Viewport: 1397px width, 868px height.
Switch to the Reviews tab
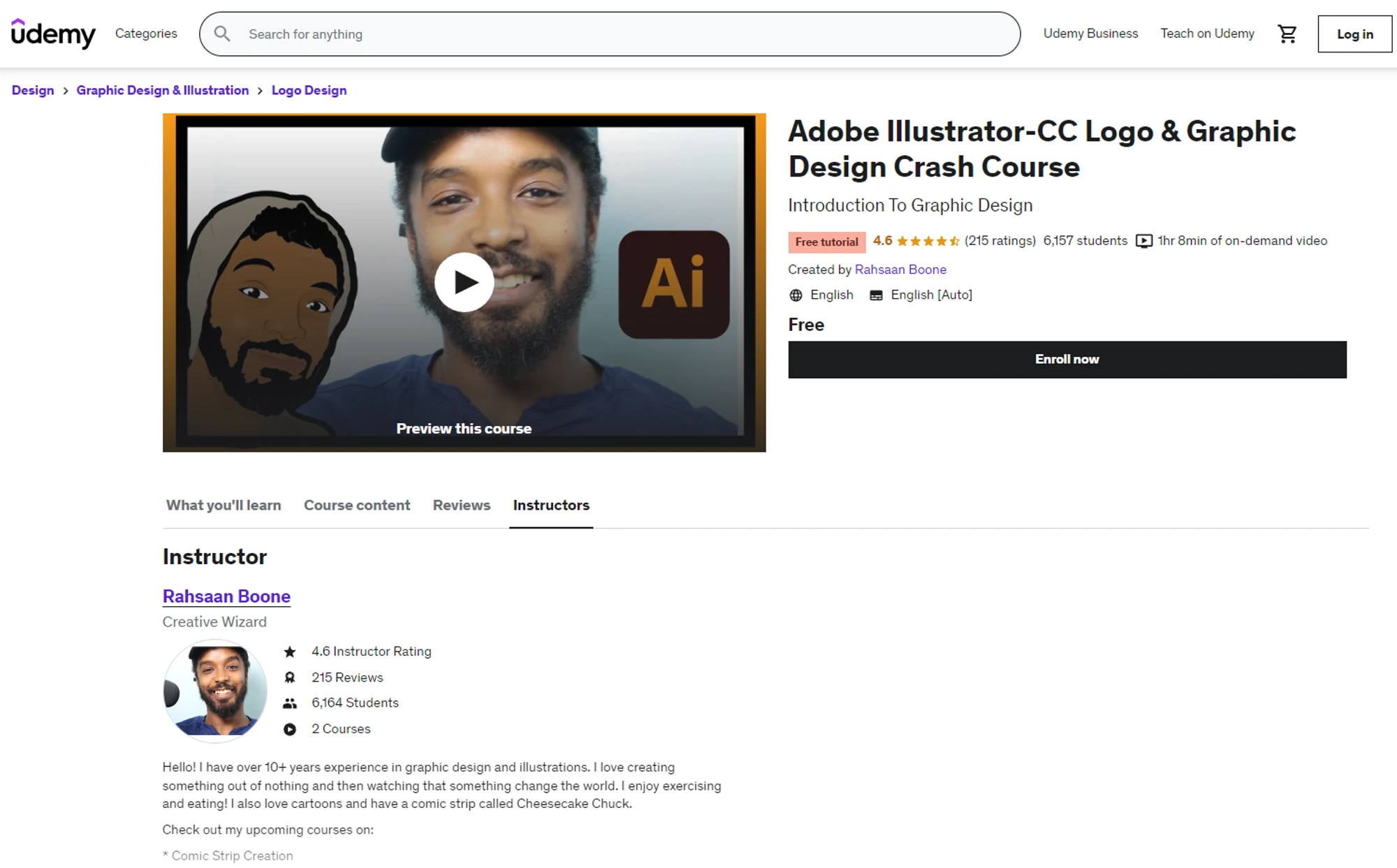(461, 505)
